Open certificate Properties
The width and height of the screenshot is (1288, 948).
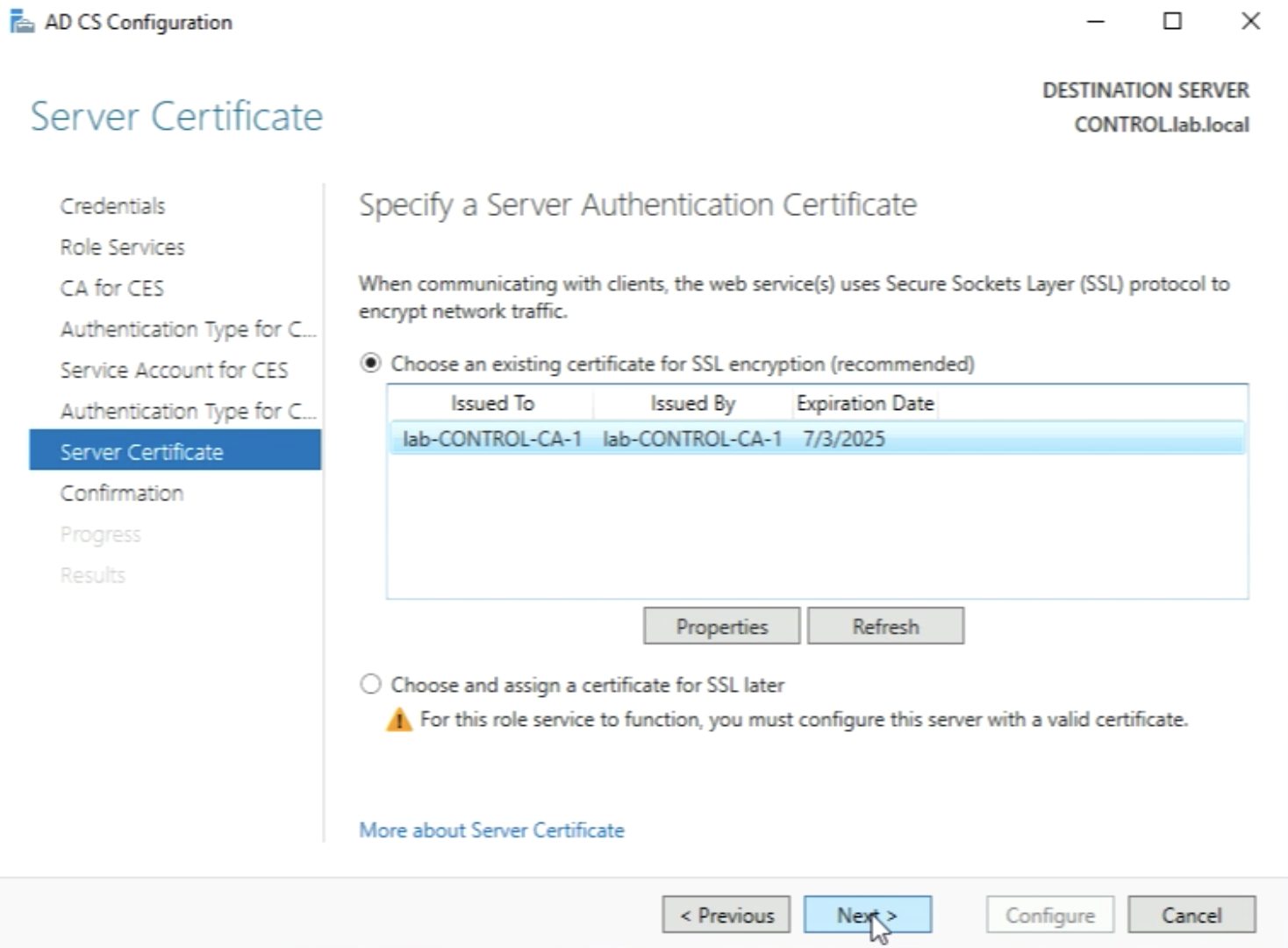click(721, 627)
